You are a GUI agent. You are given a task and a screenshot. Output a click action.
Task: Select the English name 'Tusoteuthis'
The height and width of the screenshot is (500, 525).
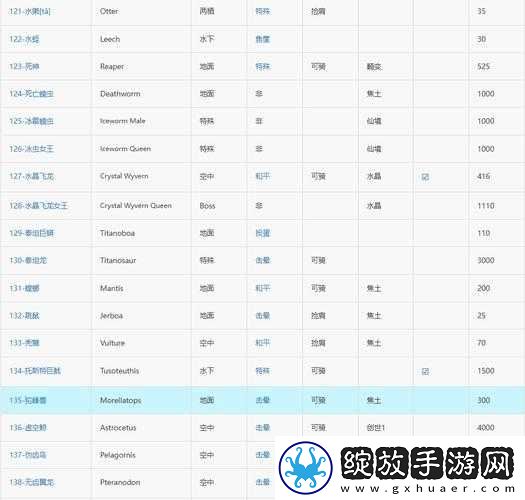coord(120,371)
